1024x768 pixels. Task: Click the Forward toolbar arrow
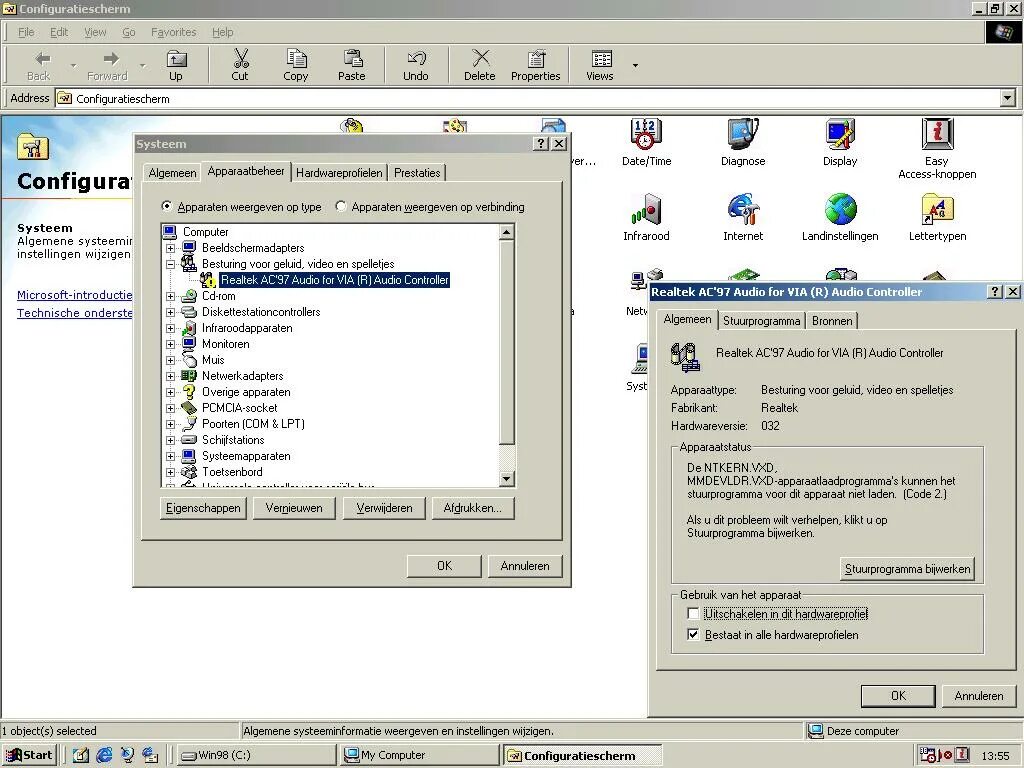107,65
